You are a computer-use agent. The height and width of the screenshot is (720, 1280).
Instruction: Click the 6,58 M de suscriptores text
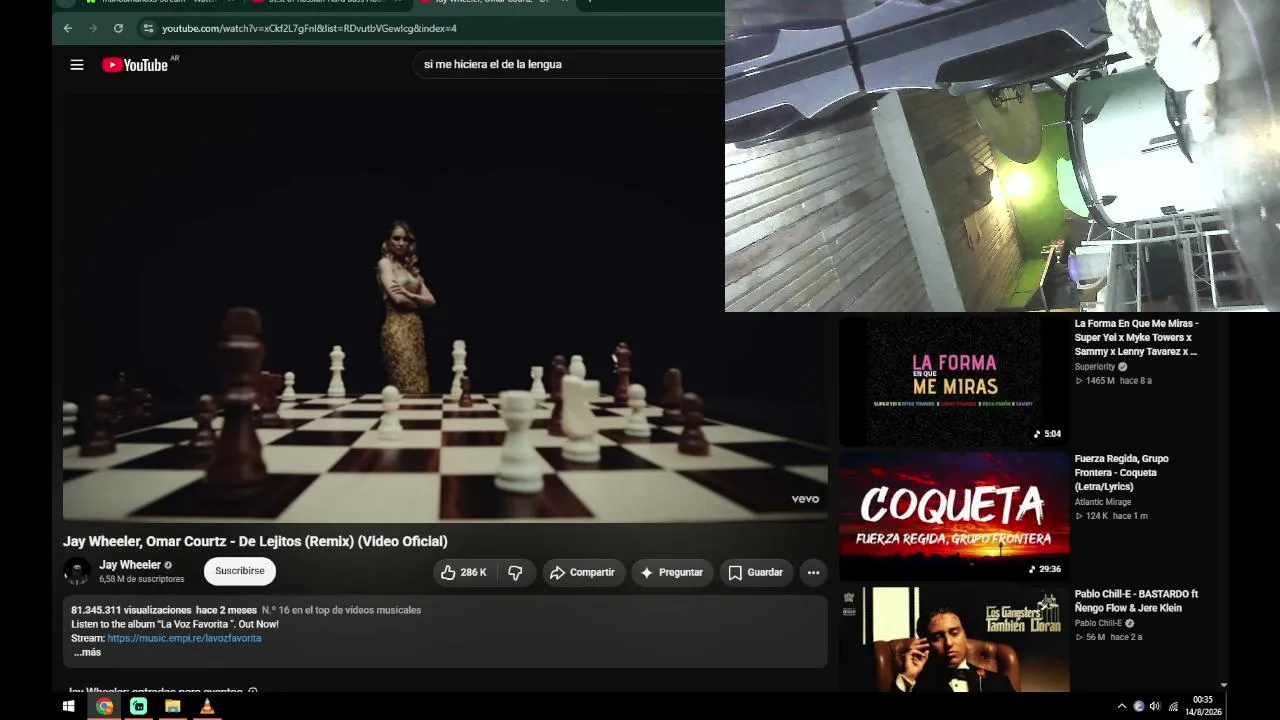(142, 579)
